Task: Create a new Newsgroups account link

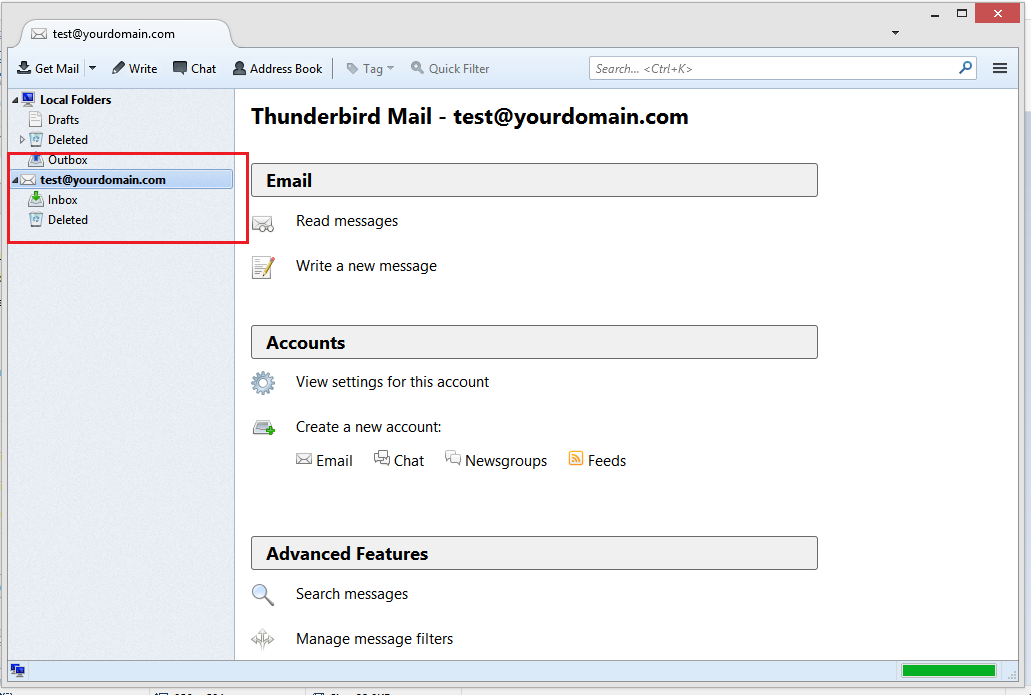Action: (x=506, y=461)
